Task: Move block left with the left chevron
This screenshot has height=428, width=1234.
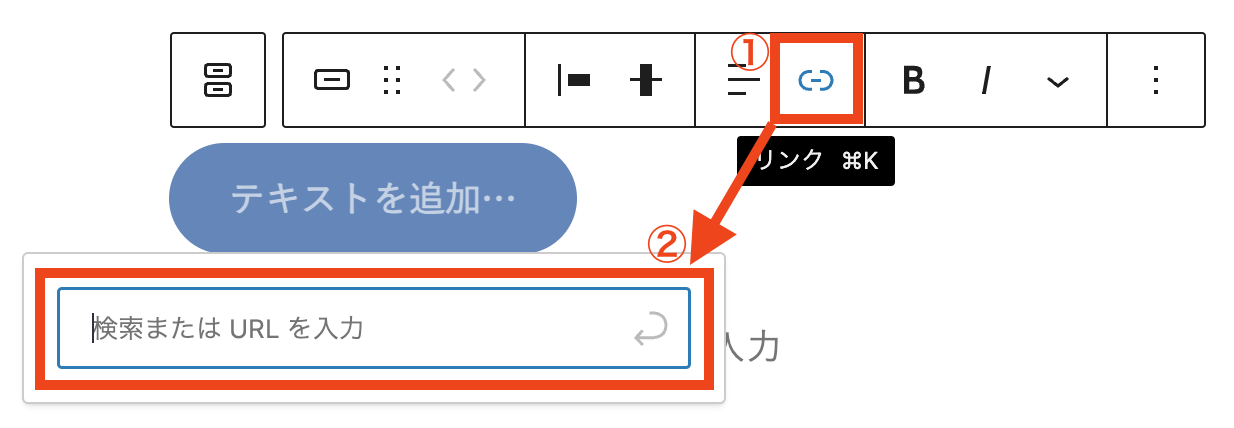Action: pyautogui.click(x=449, y=80)
